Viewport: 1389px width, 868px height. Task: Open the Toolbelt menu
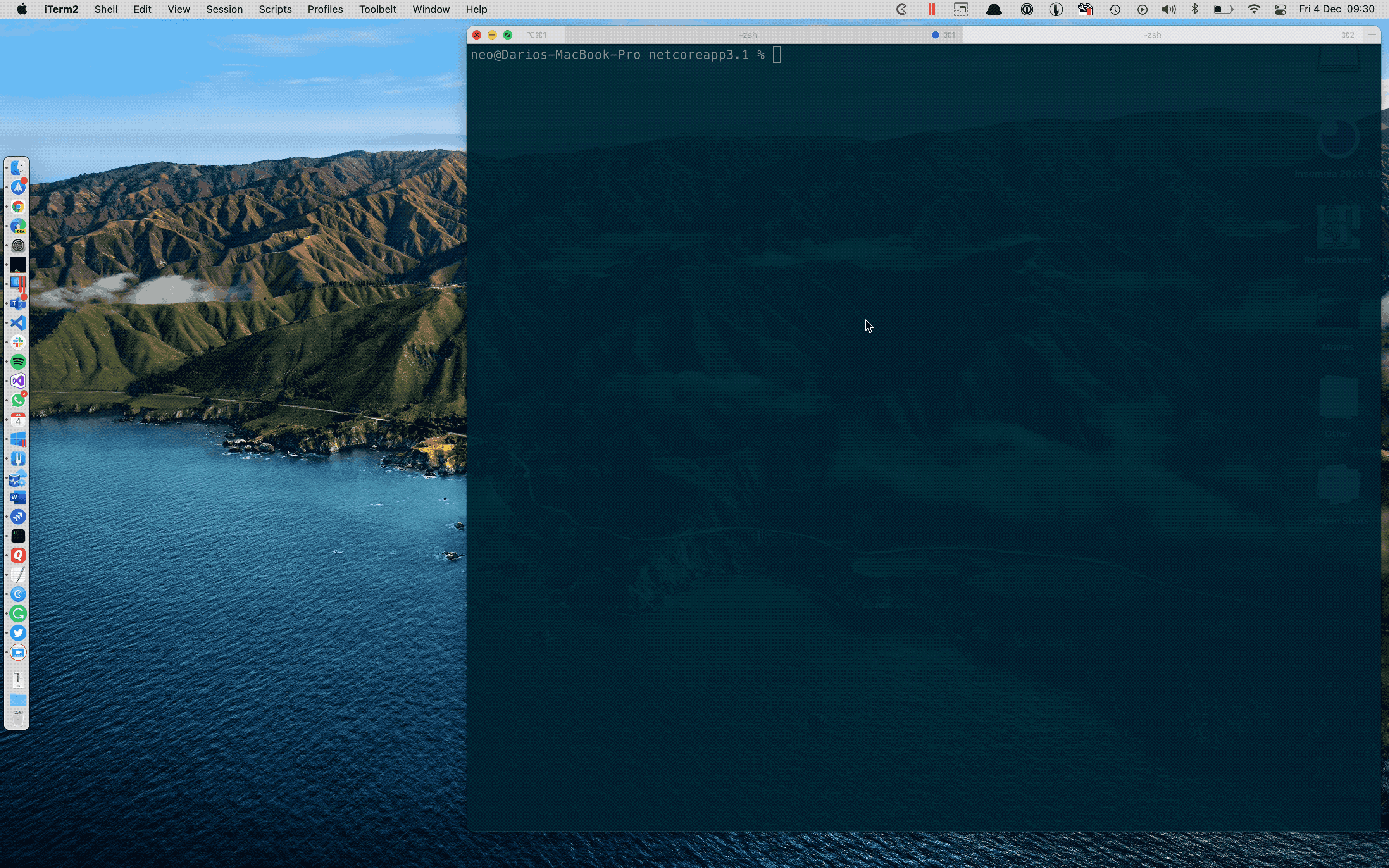coord(377,9)
